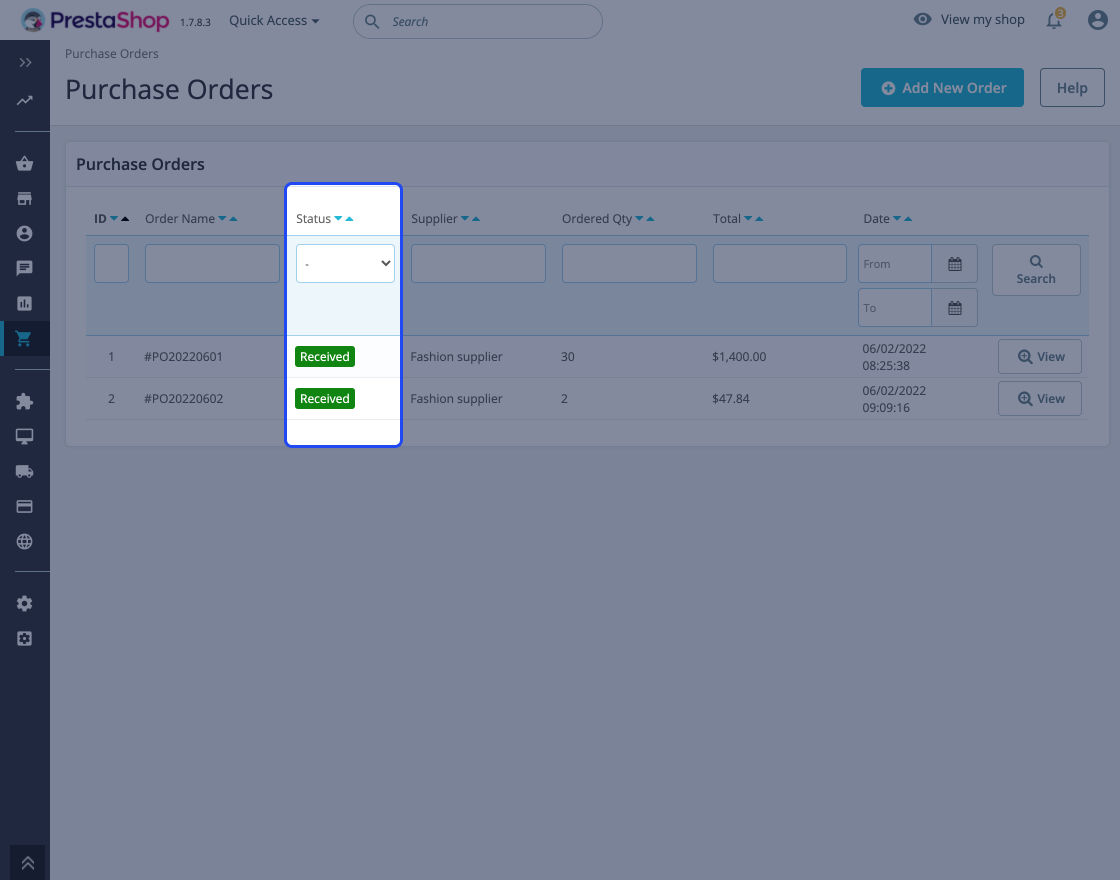Focus the Order Name filter field
The image size is (1120, 880).
pyautogui.click(x=212, y=264)
